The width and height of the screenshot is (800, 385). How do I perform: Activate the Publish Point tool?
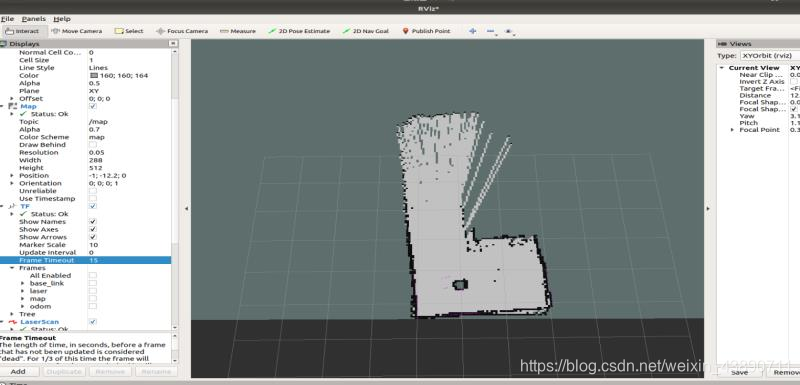[x=426, y=31]
